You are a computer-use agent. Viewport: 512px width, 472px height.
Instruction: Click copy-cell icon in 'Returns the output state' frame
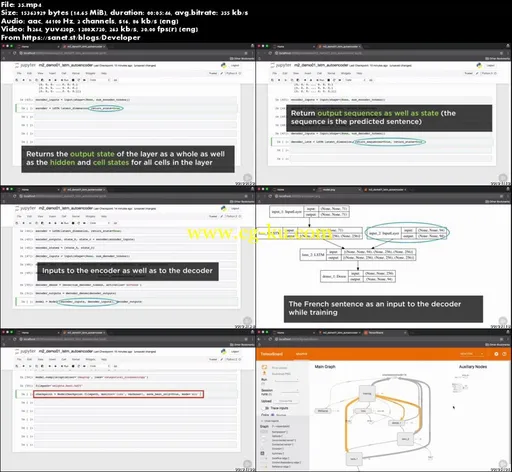click(x=36, y=80)
